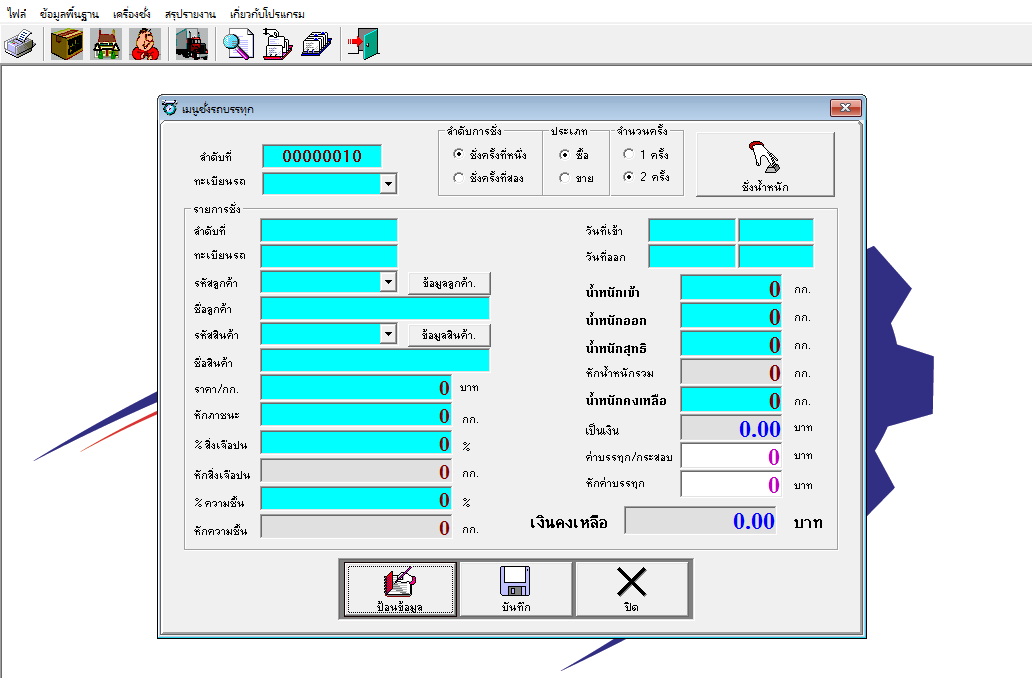Image resolution: width=1032 pixels, height=678 pixels.
Task: Click ข้อมูลสินค้า. button
Action: click(x=449, y=335)
